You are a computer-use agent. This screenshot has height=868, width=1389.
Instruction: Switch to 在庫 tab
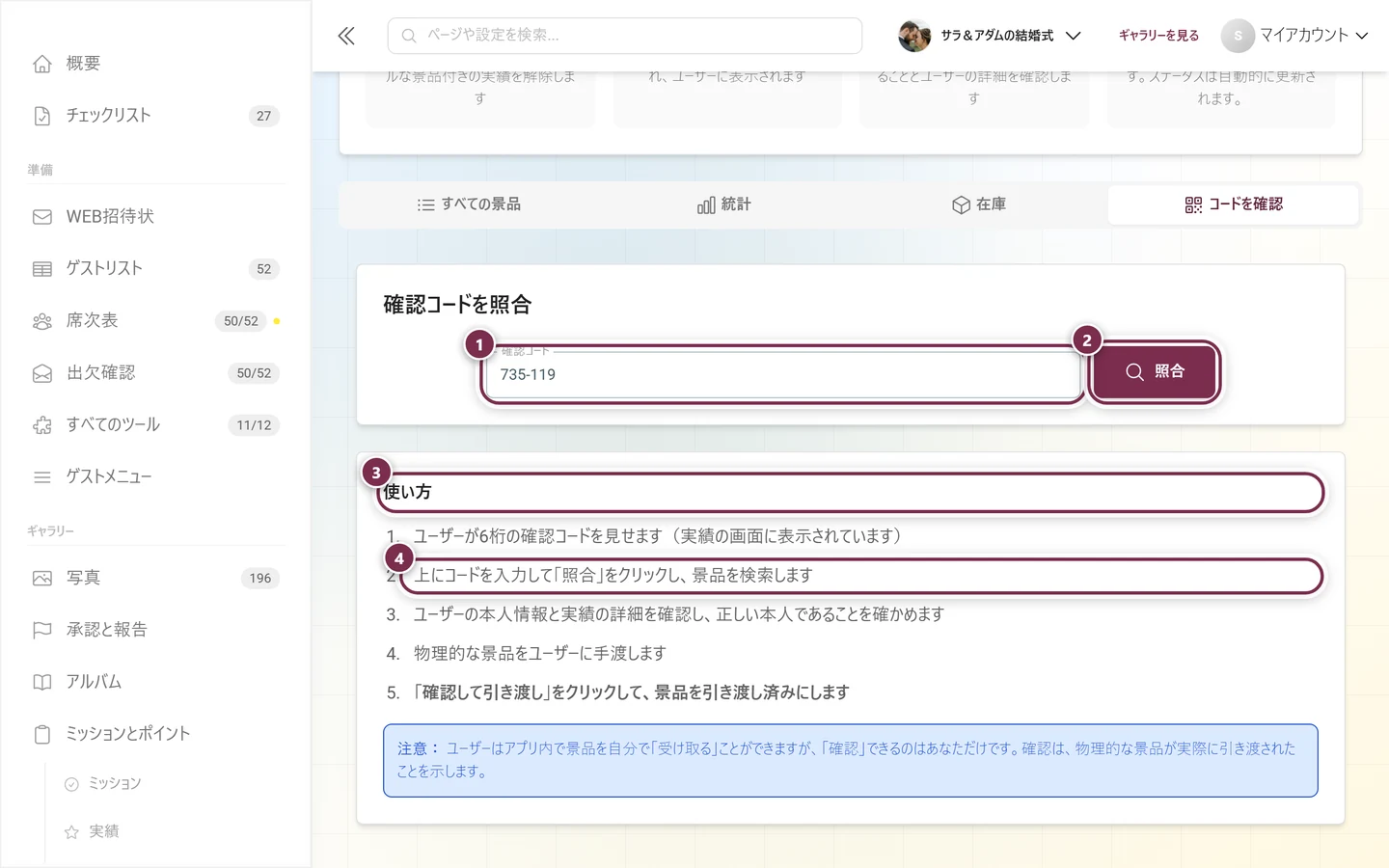(978, 204)
